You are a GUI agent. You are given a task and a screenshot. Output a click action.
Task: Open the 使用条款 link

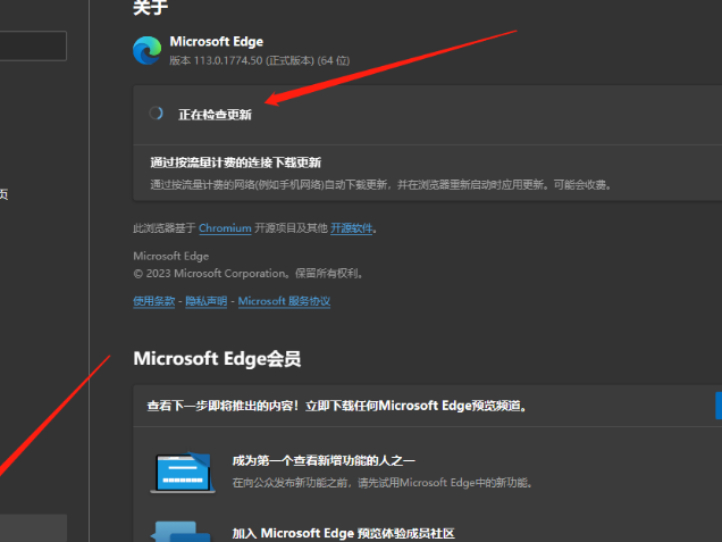click(x=154, y=301)
